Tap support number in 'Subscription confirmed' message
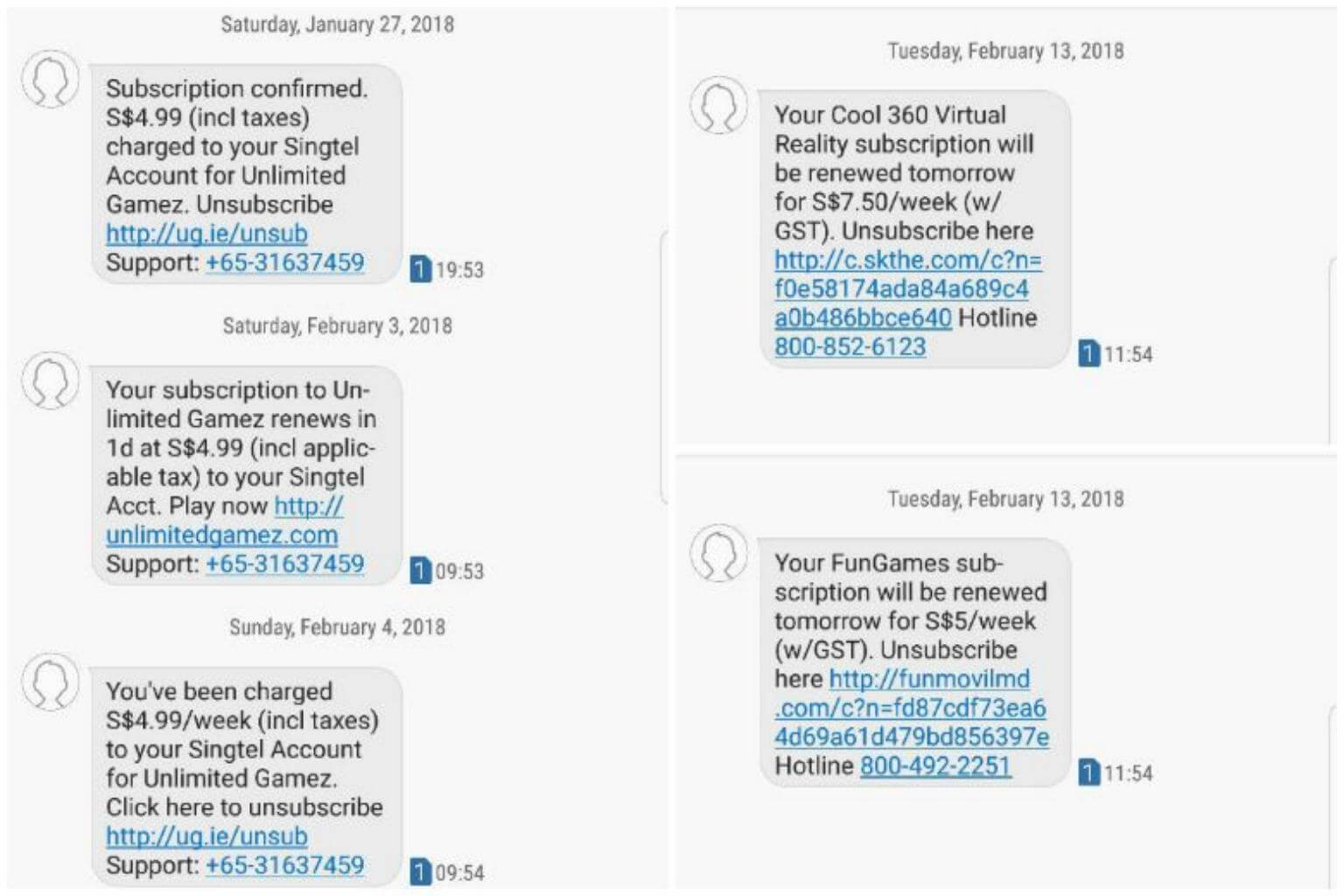Screen dimensions: 1344x896 (284, 262)
